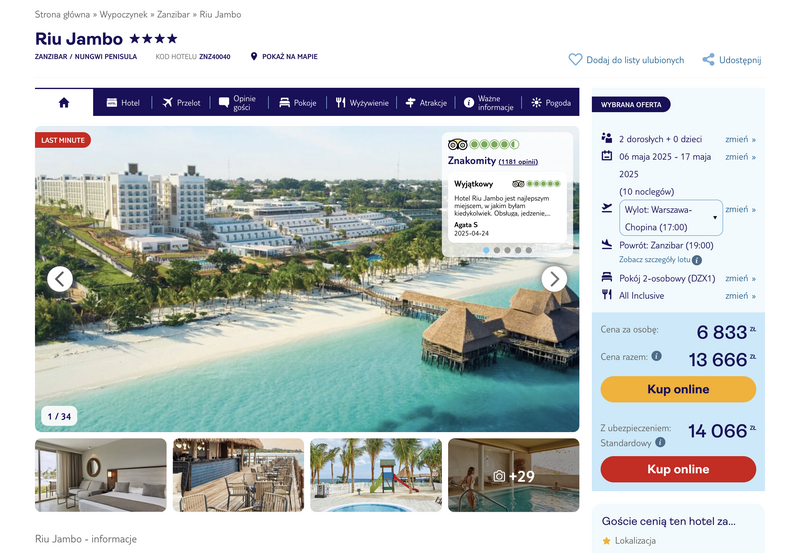The height and width of the screenshot is (553, 800).
Task: Open the Pogoda tab
Action: [551, 103]
